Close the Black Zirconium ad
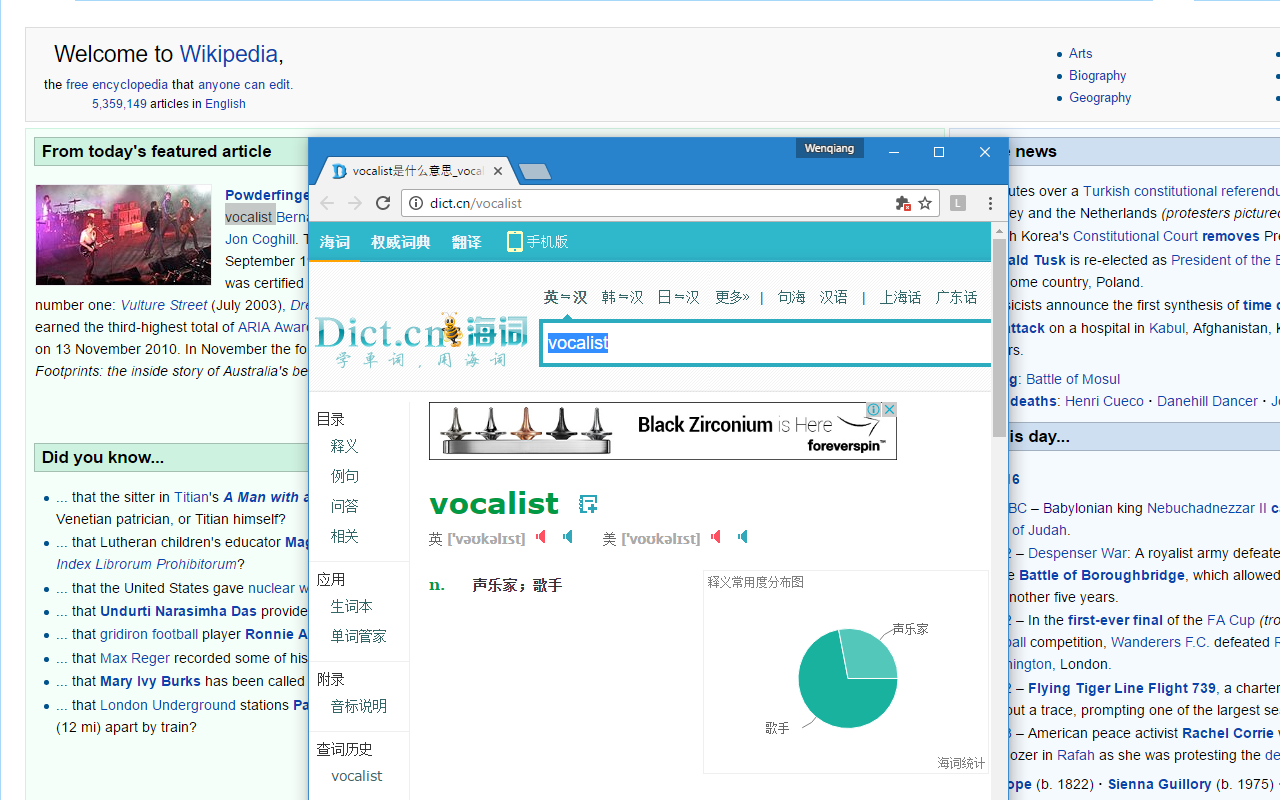Image resolution: width=1280 pixels, height=800 pixels. tap(889, 410)
